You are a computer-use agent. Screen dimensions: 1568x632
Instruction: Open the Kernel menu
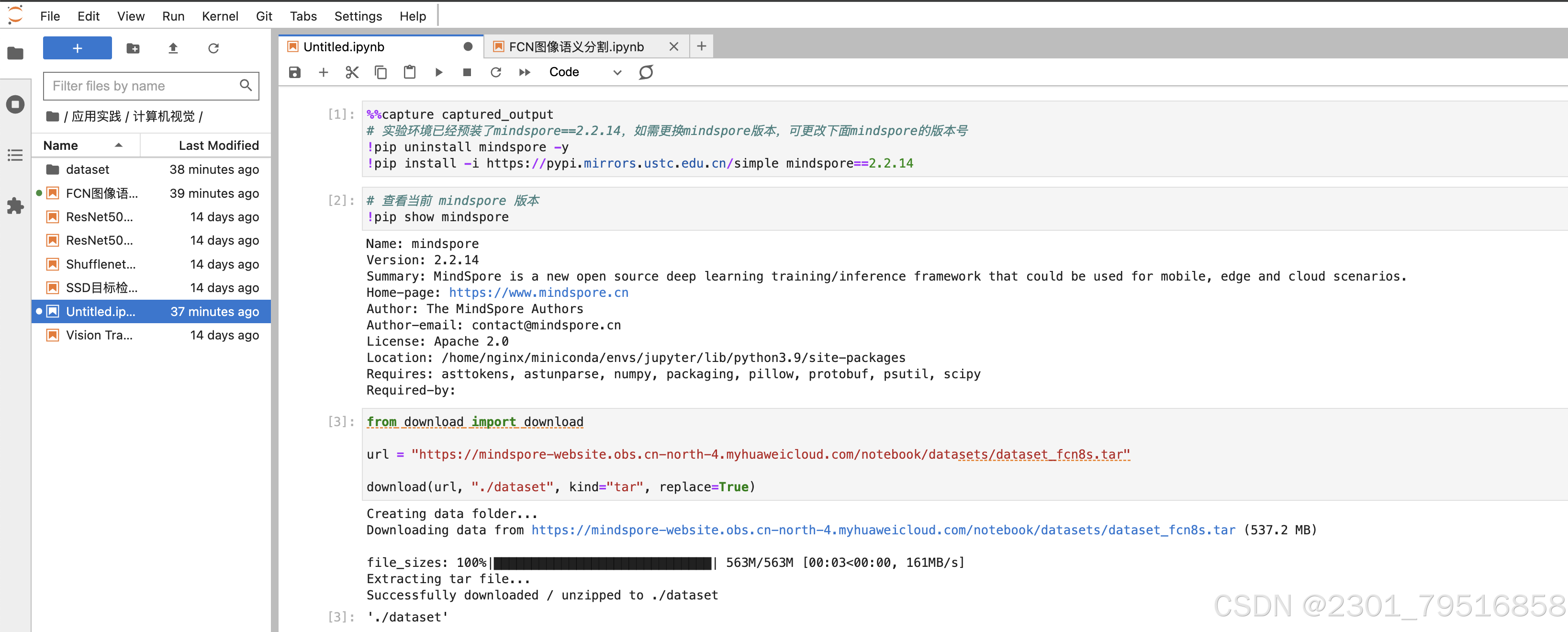[219, 16]
